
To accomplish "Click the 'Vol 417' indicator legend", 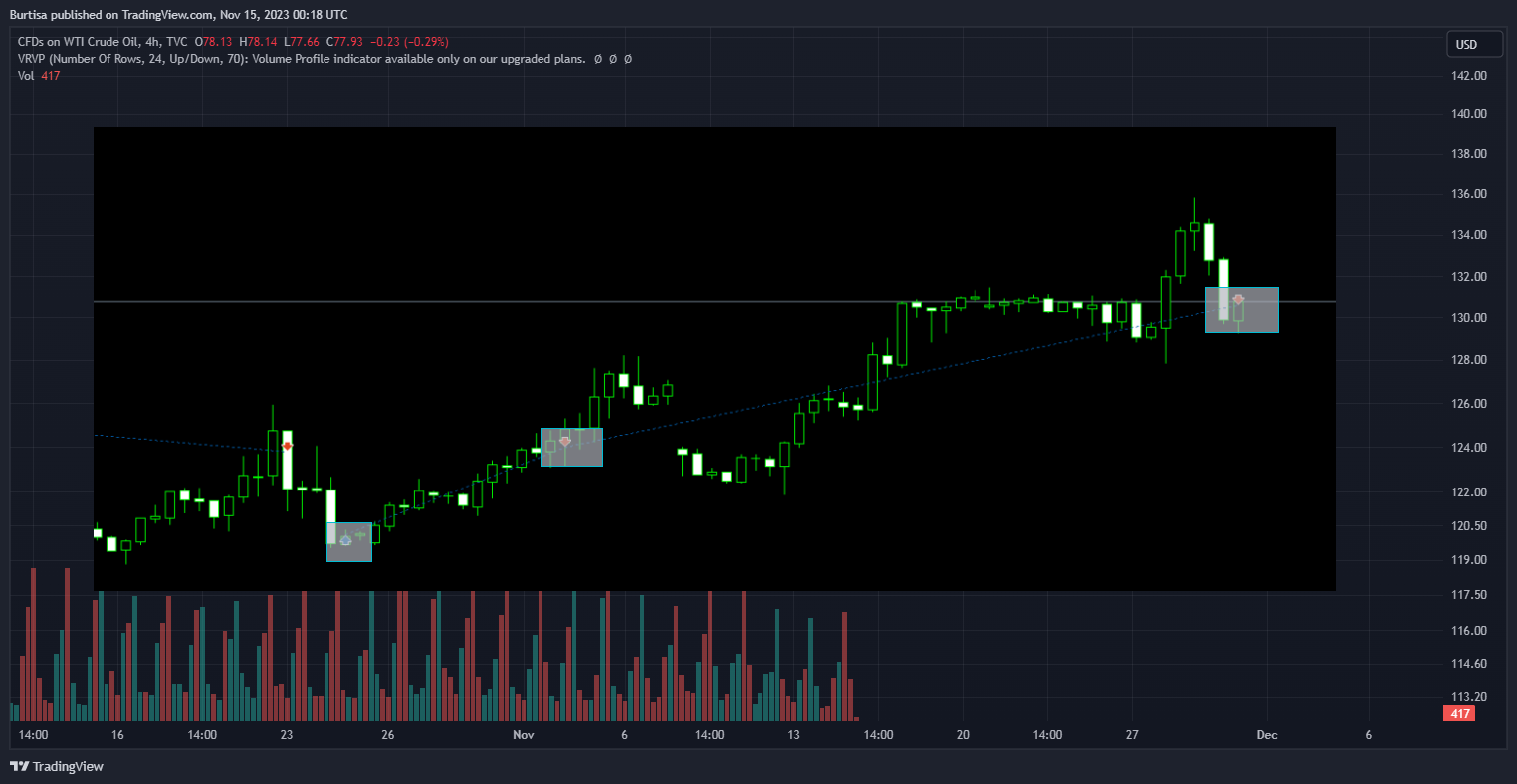I will click(x=39, y=76).
